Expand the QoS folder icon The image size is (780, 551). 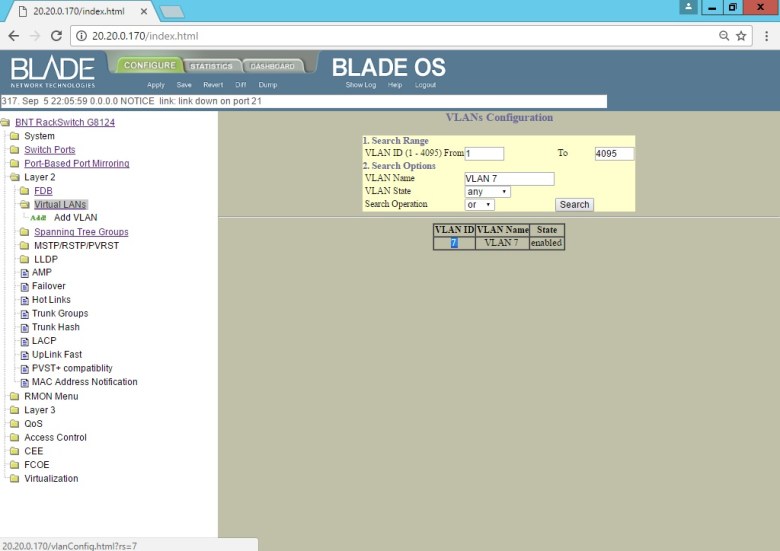coord(14,424)
